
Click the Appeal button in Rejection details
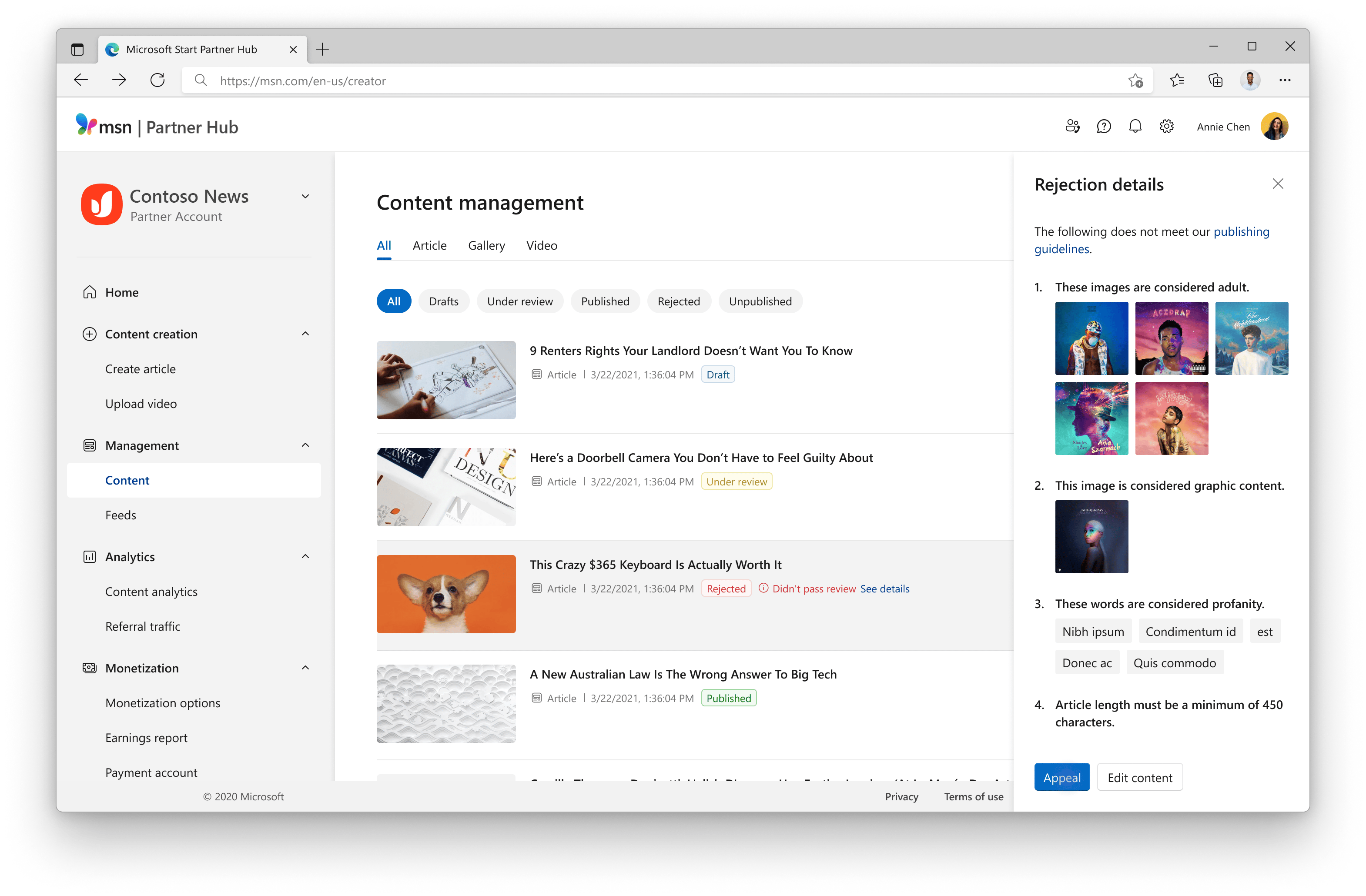pos(1061,777)
